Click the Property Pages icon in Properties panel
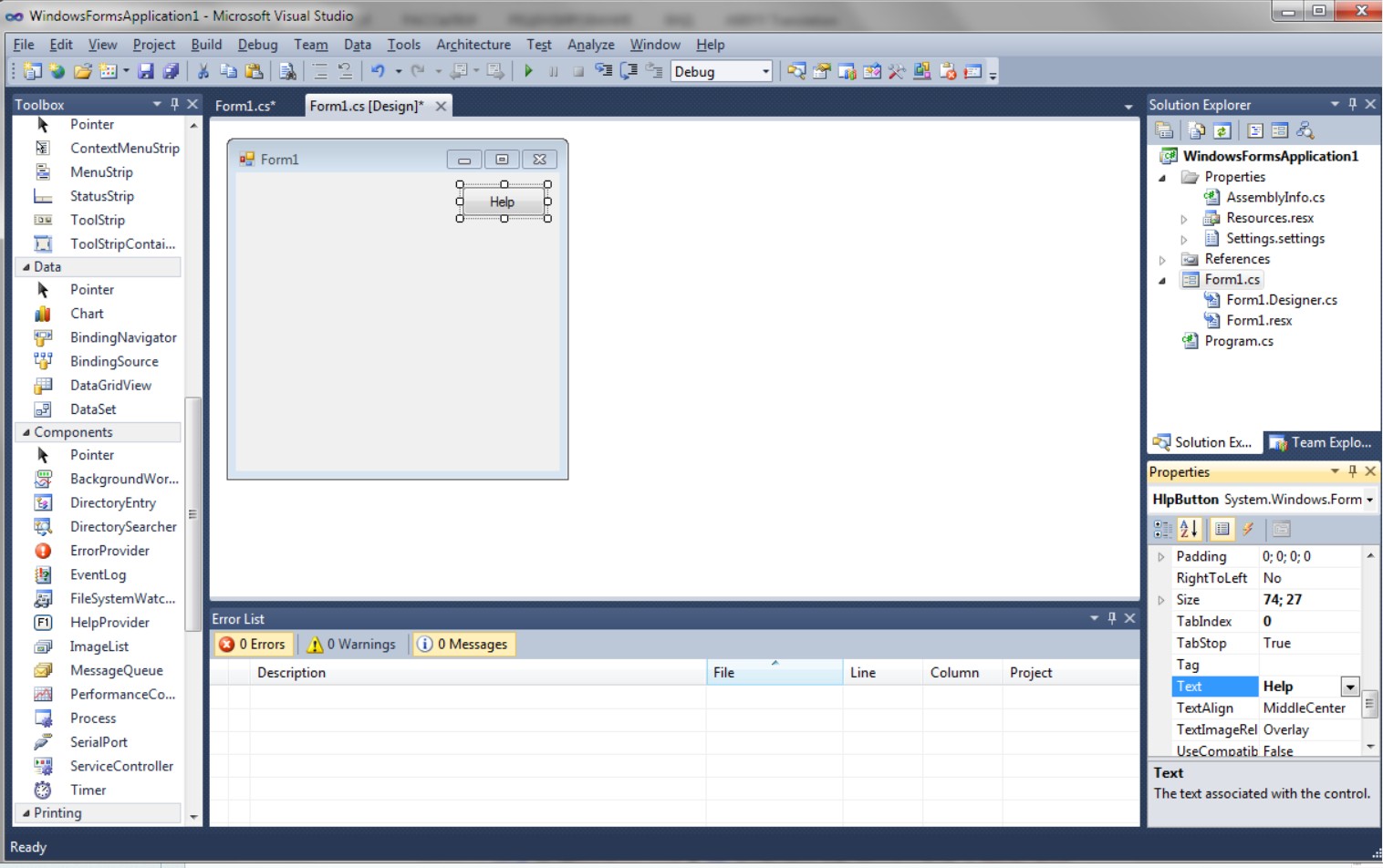This screenshot has width=1383, height=868. coord(1281,529)
